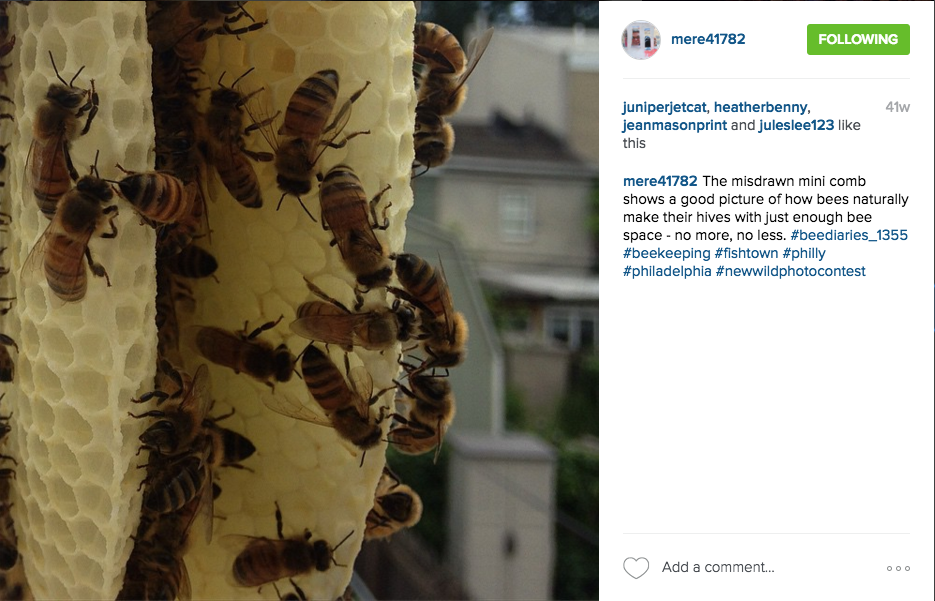
Task: Open caption author mere41782 link
Action: tap(660, 181)
